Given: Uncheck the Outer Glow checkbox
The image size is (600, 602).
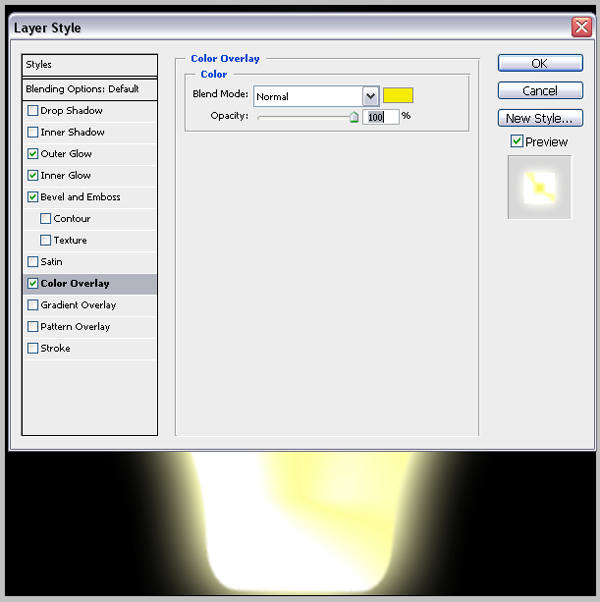Looking at the screenshot, I should pos(33,154).
